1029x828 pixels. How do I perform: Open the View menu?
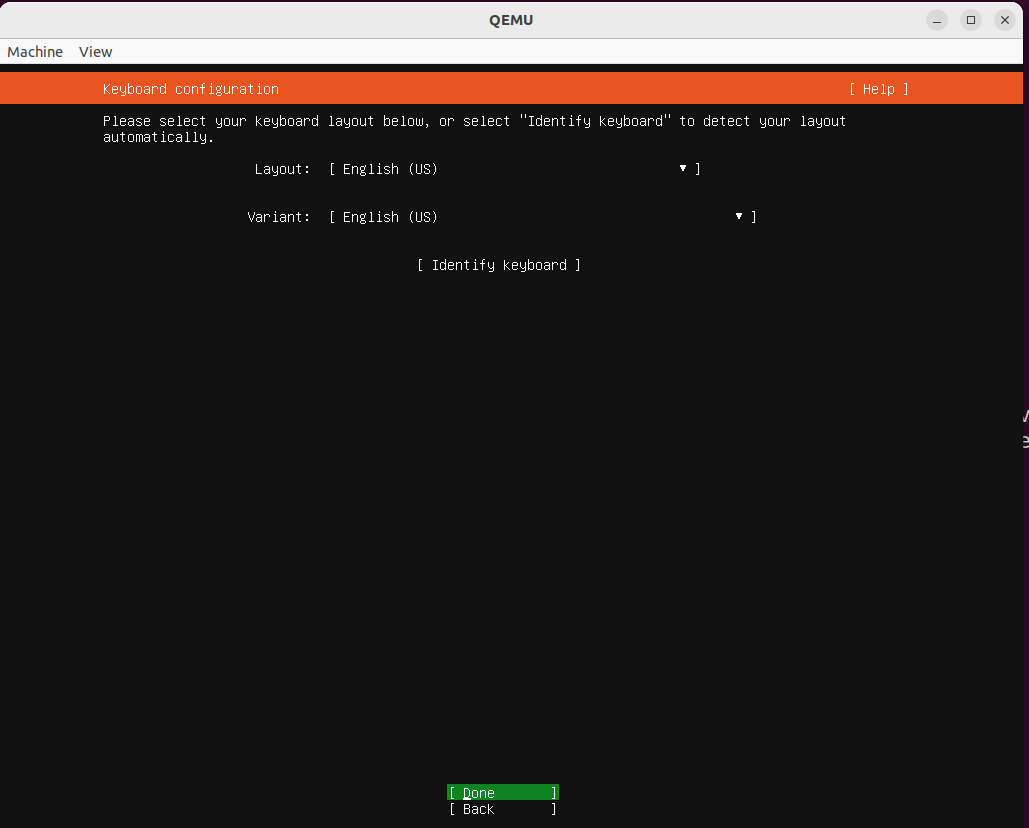[95, 51]
